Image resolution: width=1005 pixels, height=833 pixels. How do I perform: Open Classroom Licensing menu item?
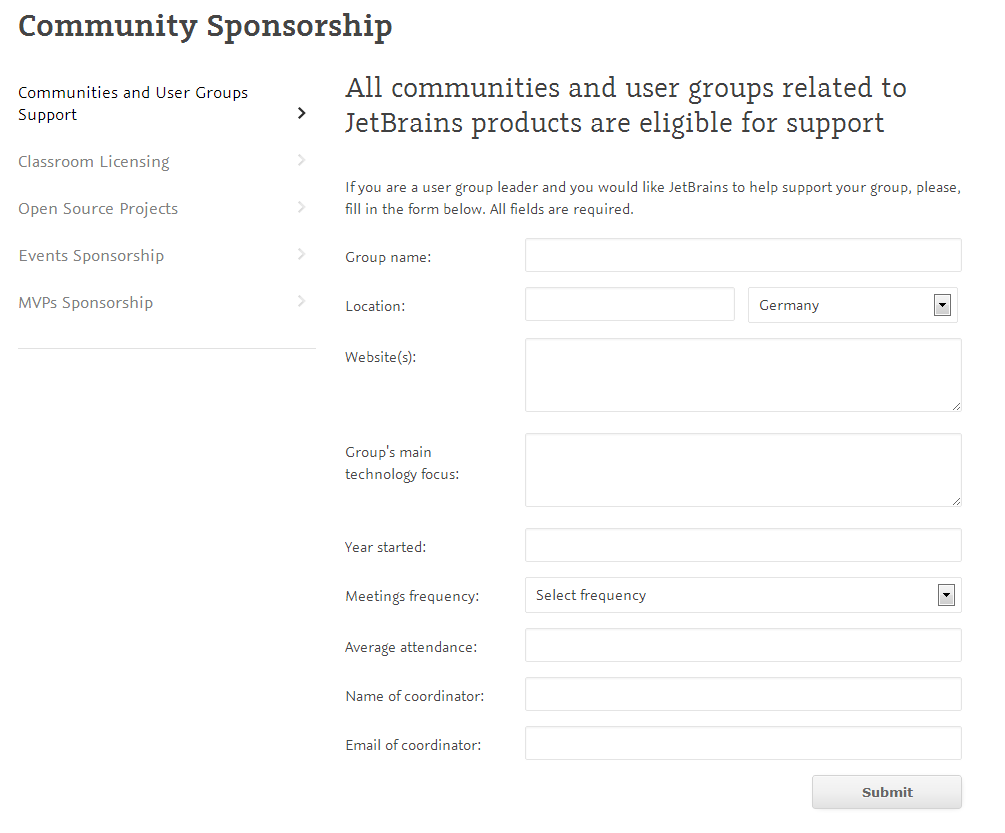coord(94,161)
